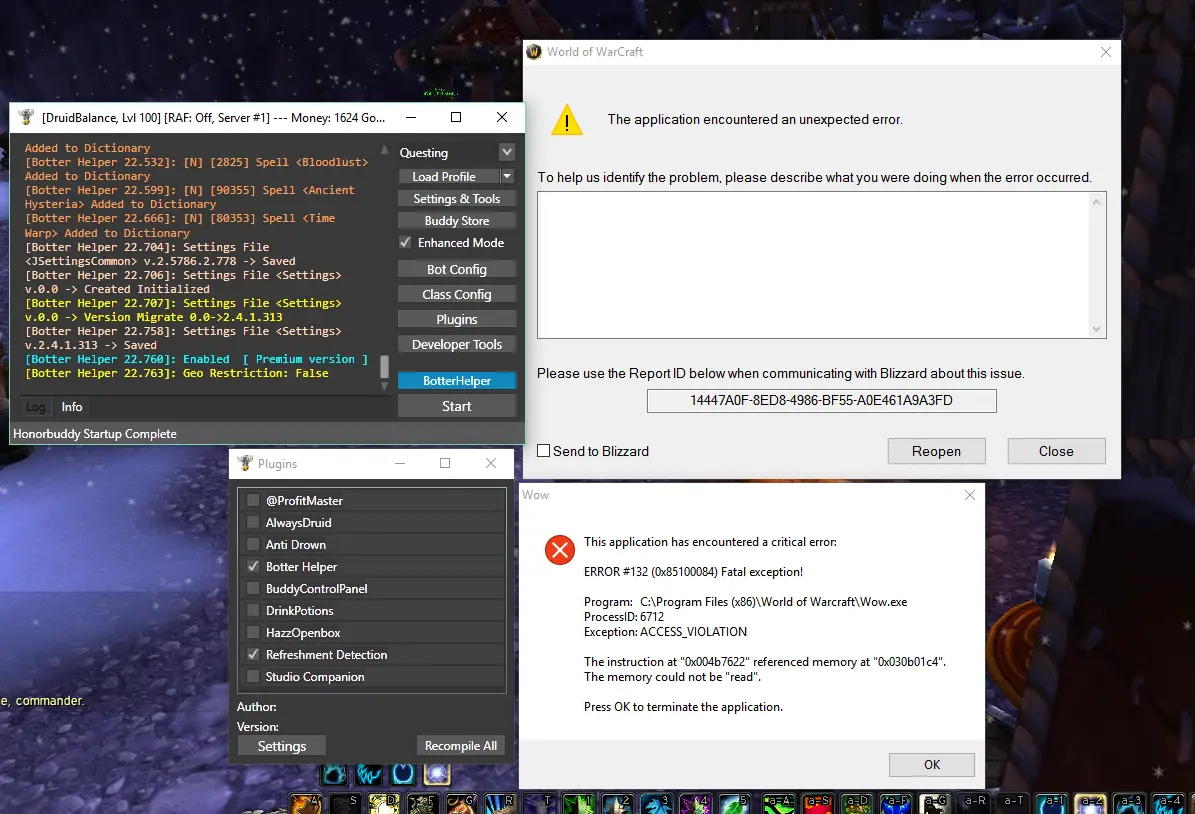Disable the Botter Helper plugin checkbox

tap(253, 566)
